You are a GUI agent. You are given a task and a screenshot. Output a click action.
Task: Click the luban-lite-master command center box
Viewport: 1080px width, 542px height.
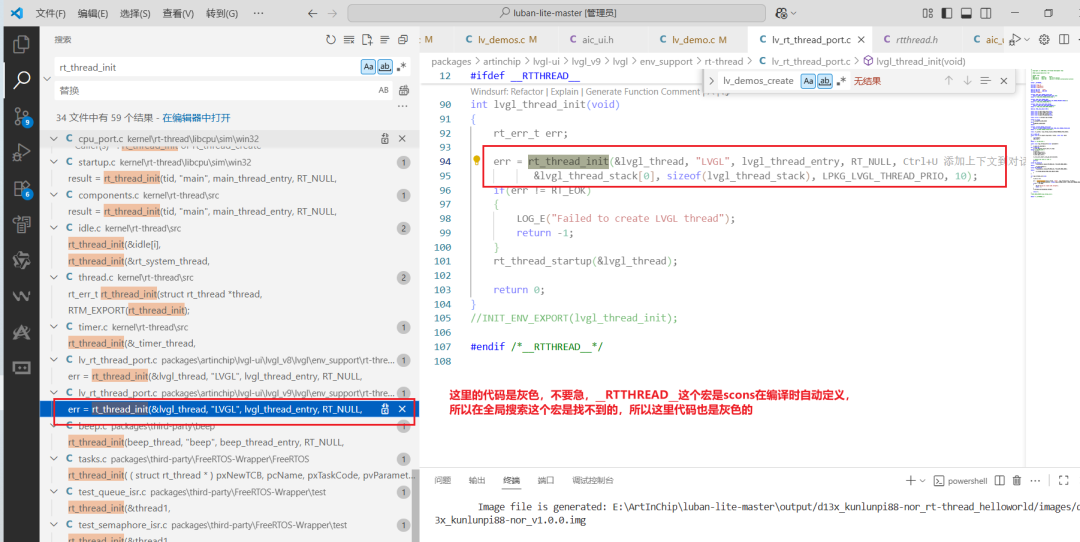[x=557, y=13]
